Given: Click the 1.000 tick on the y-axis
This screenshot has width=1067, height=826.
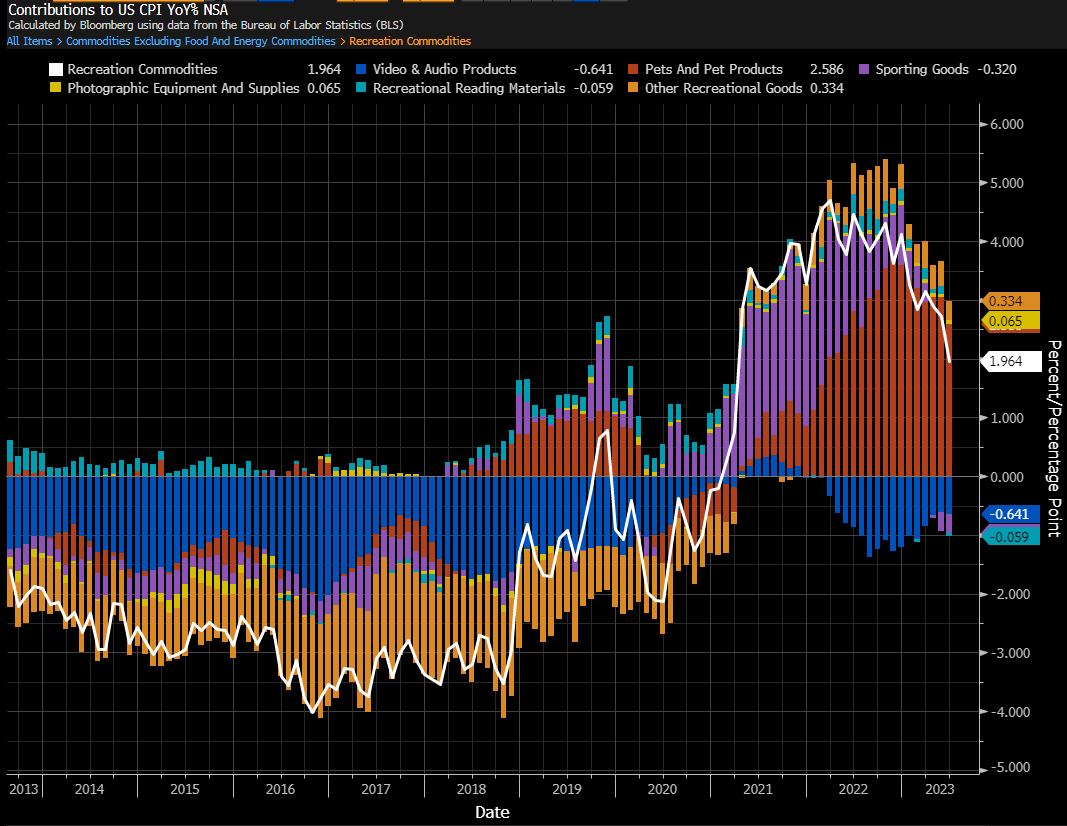Looking at the screenshot, I should pos(1006,418).
